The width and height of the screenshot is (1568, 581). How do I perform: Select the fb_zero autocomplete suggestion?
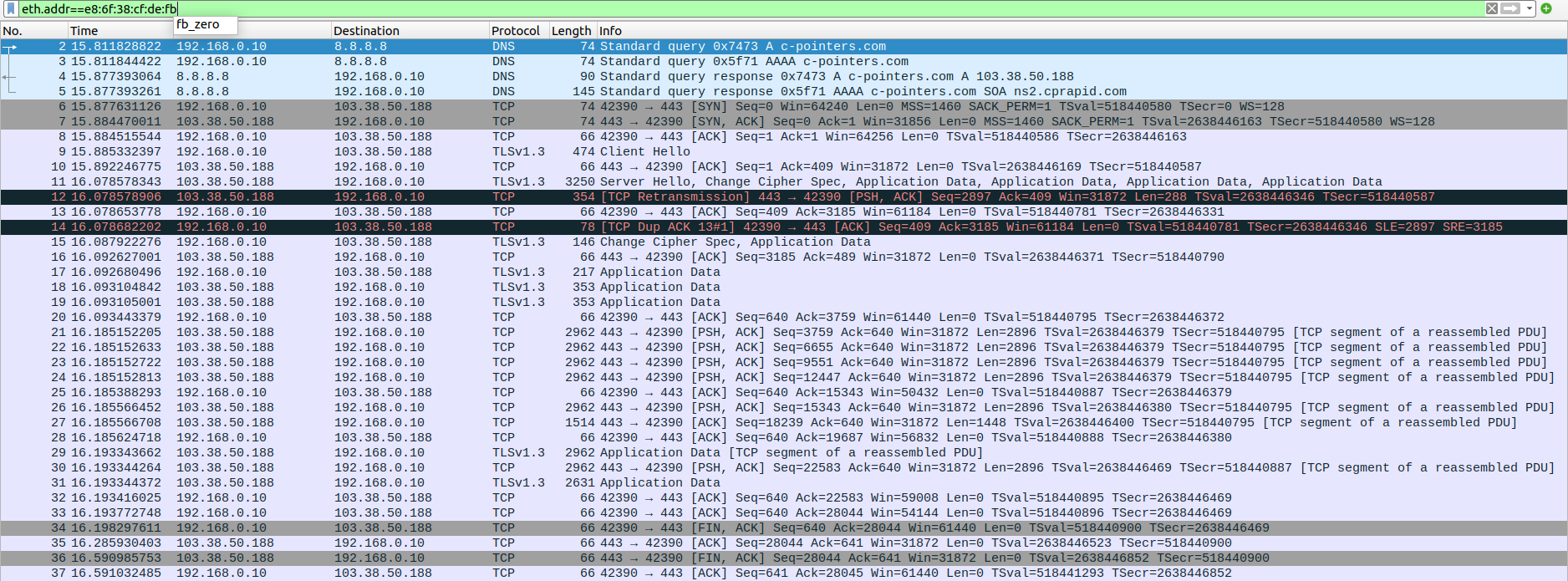point(199,25)
